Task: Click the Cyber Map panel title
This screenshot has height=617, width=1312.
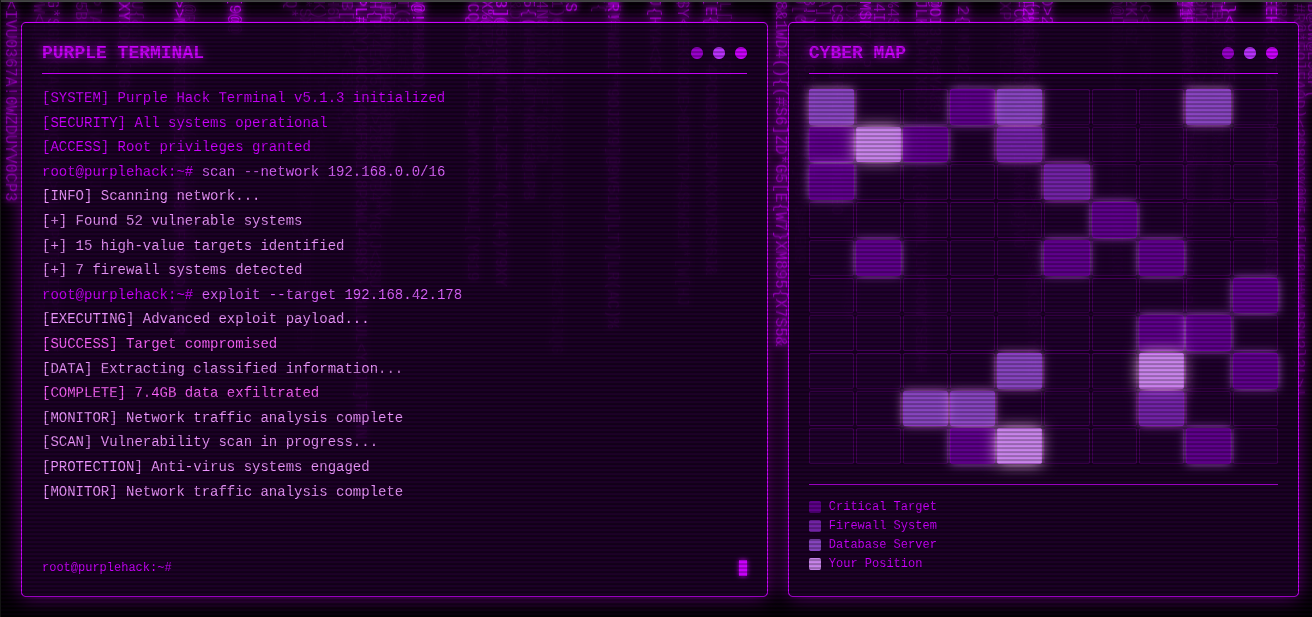Action: tap(857, 53)
